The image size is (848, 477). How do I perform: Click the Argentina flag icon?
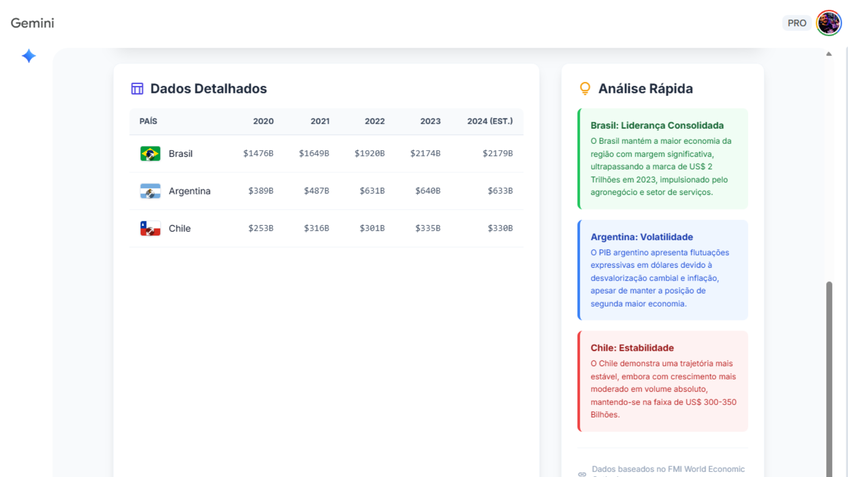(150, 191)
